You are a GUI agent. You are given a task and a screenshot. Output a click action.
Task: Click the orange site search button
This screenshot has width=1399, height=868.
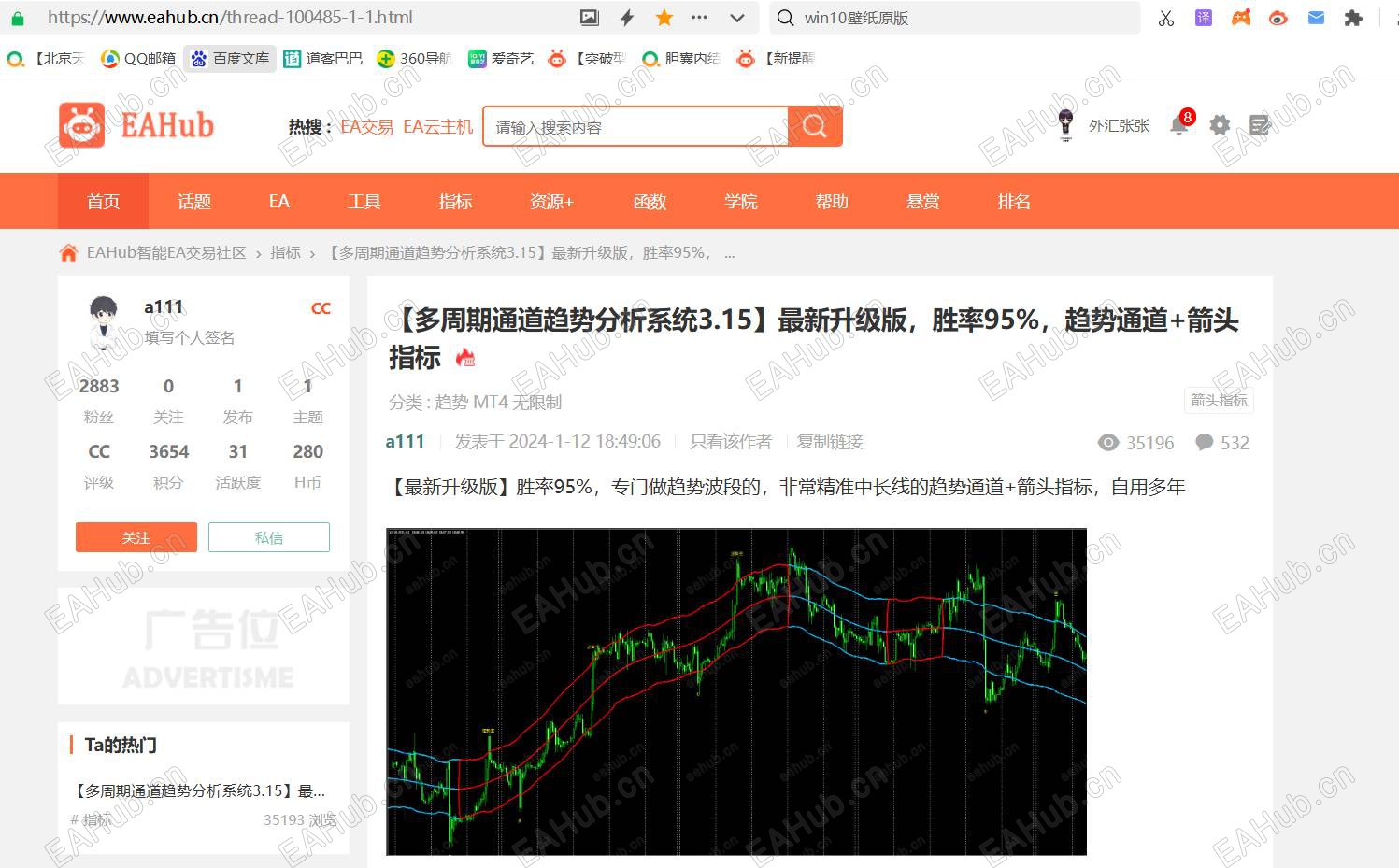coord(815,127)
